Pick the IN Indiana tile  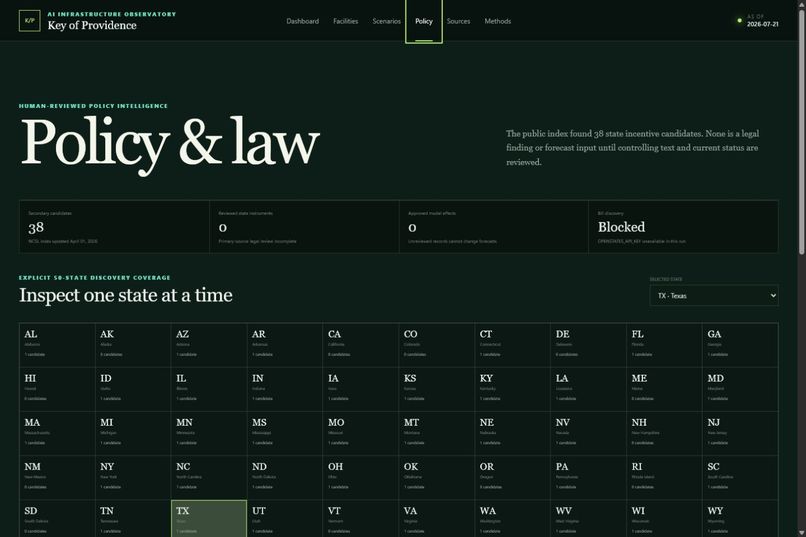pos(285,389)
